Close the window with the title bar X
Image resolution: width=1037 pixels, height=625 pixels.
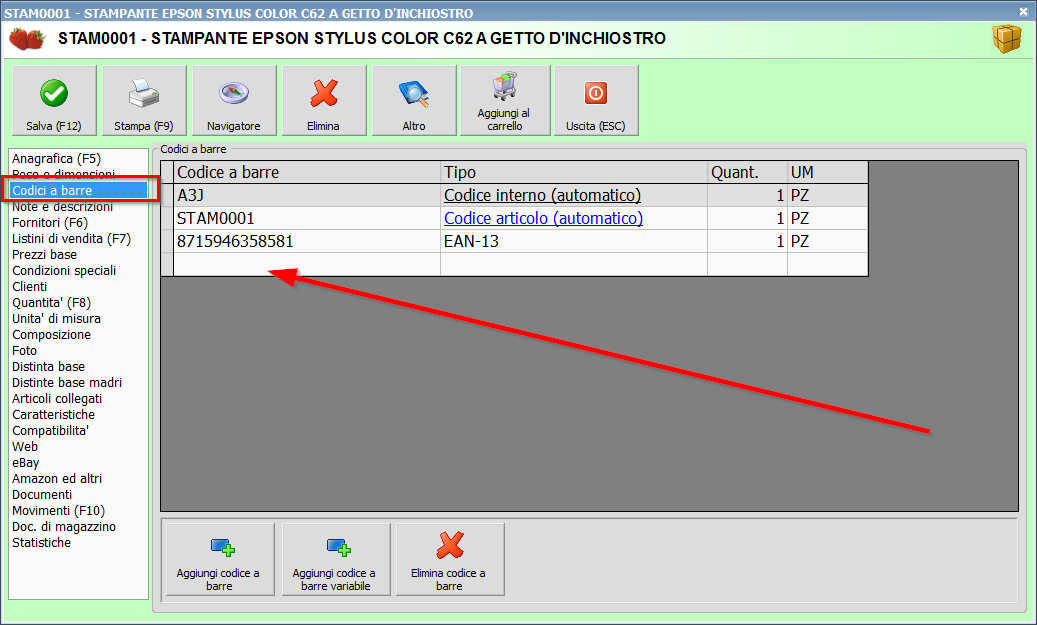coord(1023,11)
